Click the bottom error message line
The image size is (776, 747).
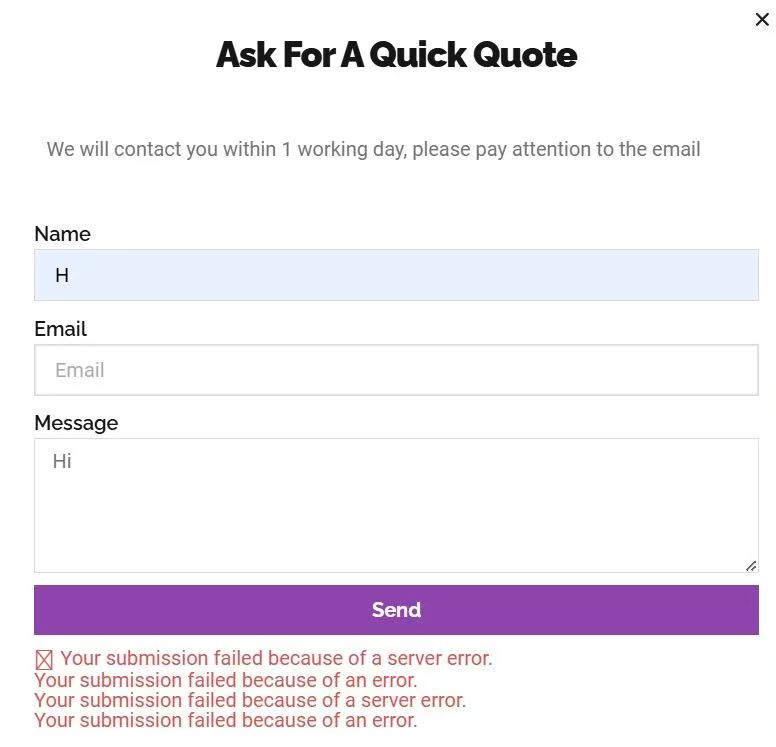225,721
